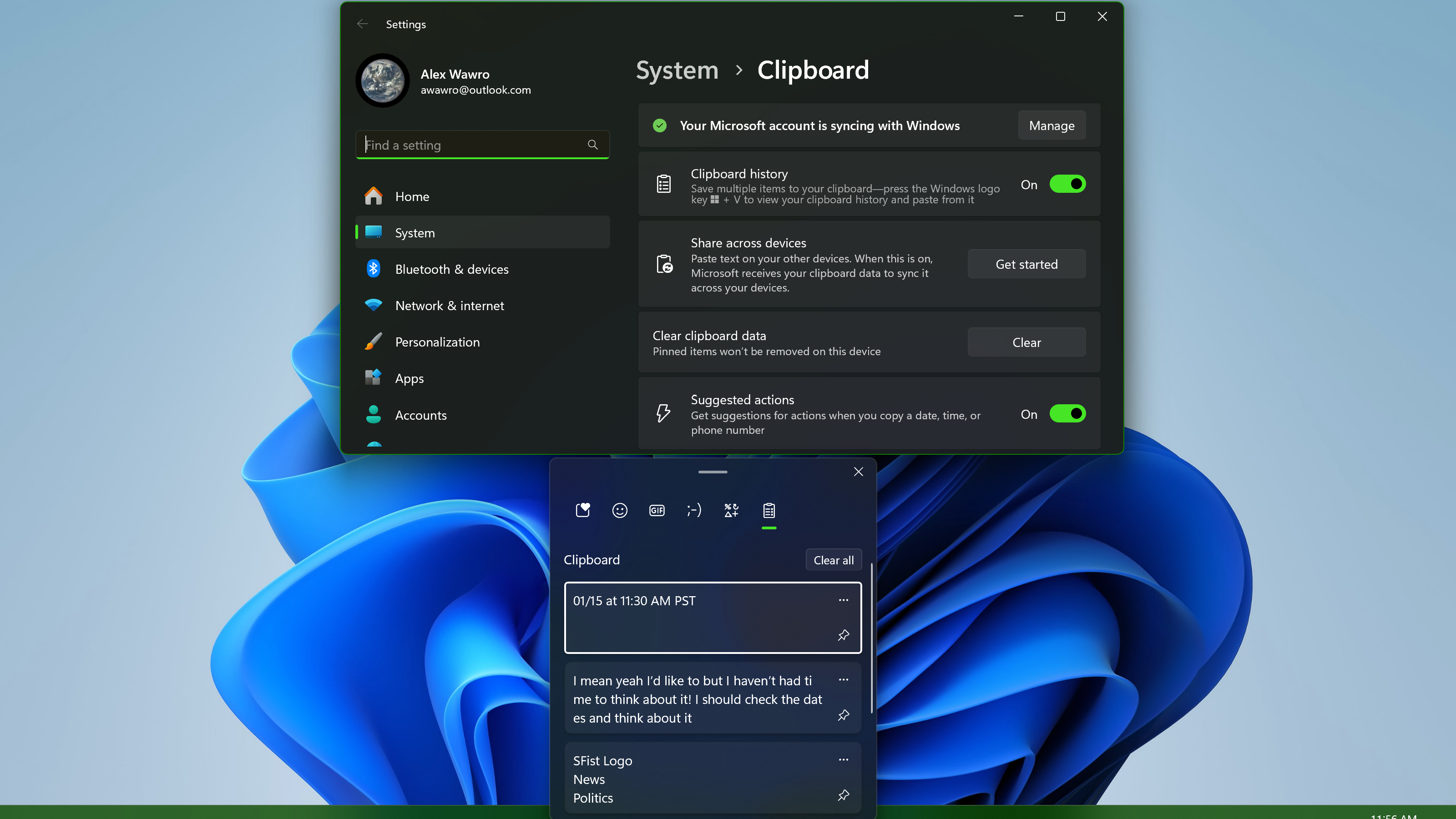
Task: Select Network & internet in sidebar
Action: pyautogui.click(x=450, y=305)
